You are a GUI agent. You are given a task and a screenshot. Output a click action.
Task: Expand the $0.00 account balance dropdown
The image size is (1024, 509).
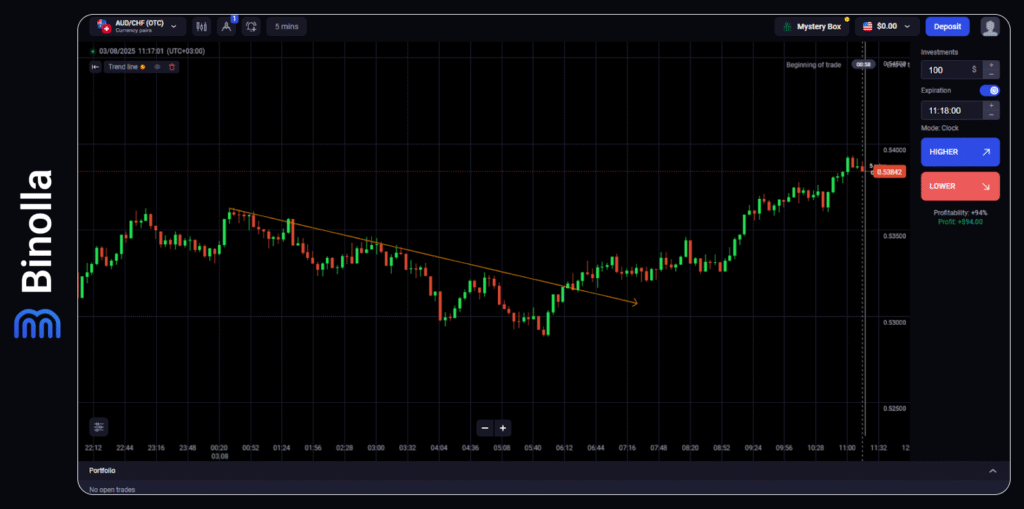coord(887,26)
